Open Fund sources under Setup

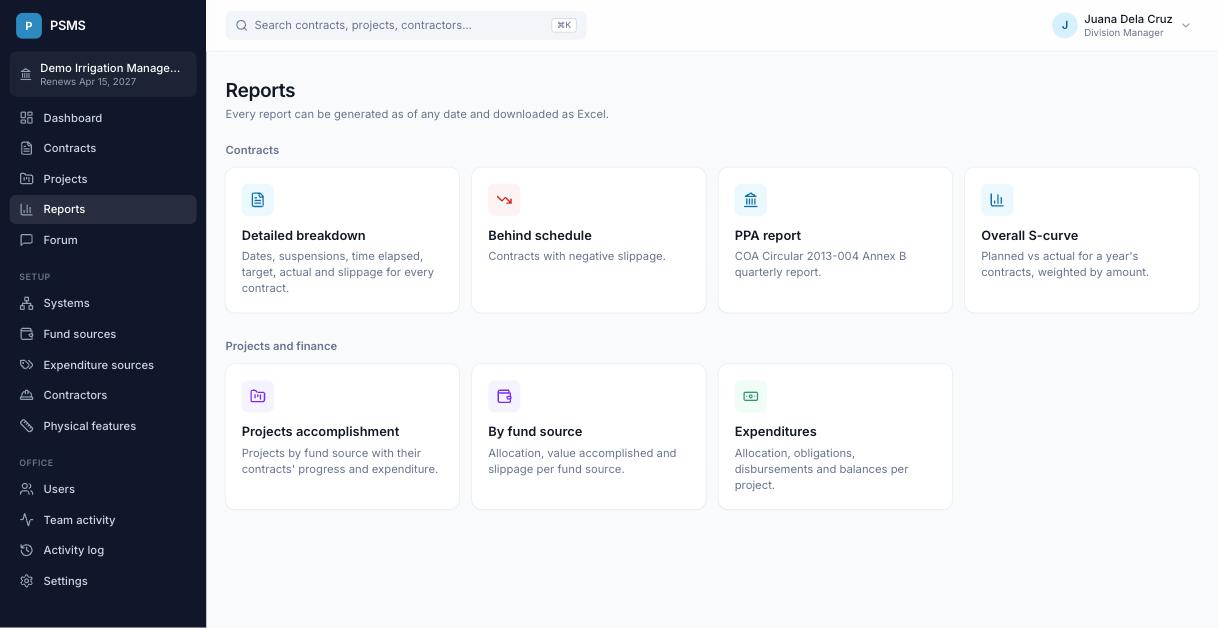[103, 334]
